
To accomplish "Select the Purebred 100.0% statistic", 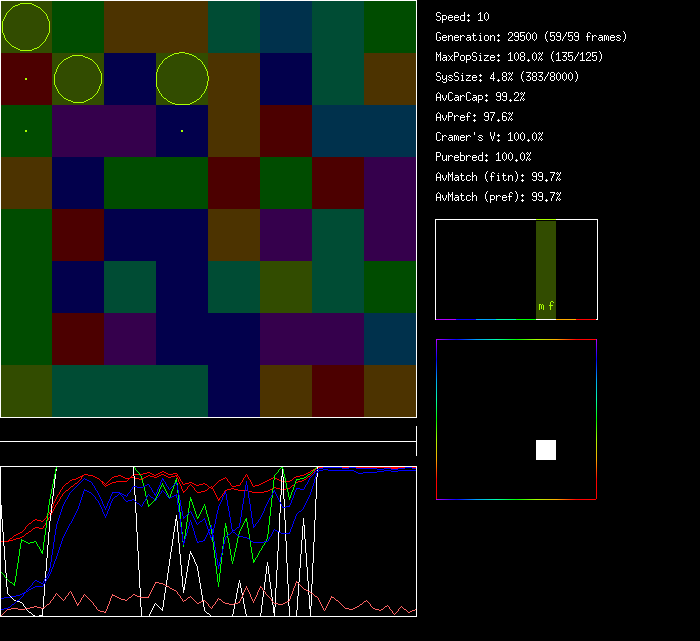I will coord(484,157).
